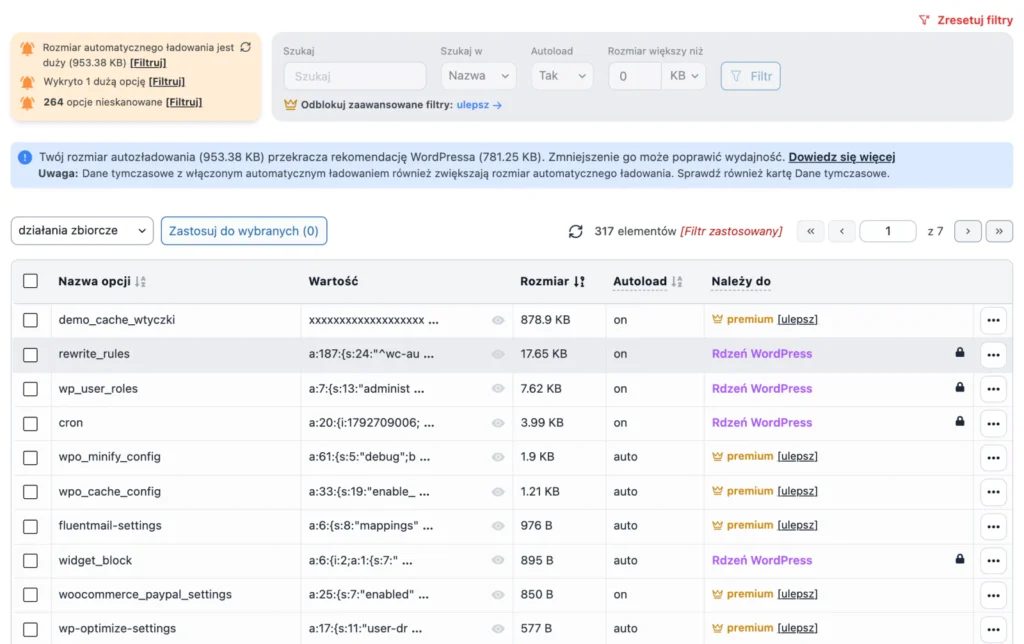This screenshot has width=1024, height=644.
Task: Click Dowiedz się więcej link
Action: point(842,157)
